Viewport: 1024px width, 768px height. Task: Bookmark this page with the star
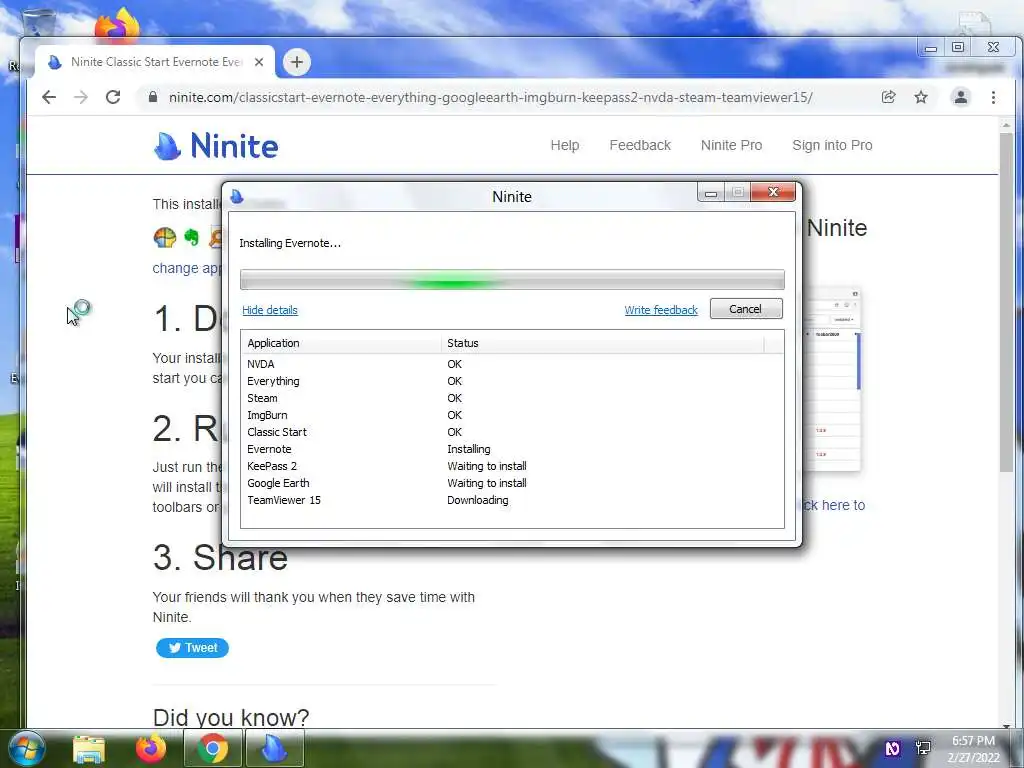pos(921,97)
